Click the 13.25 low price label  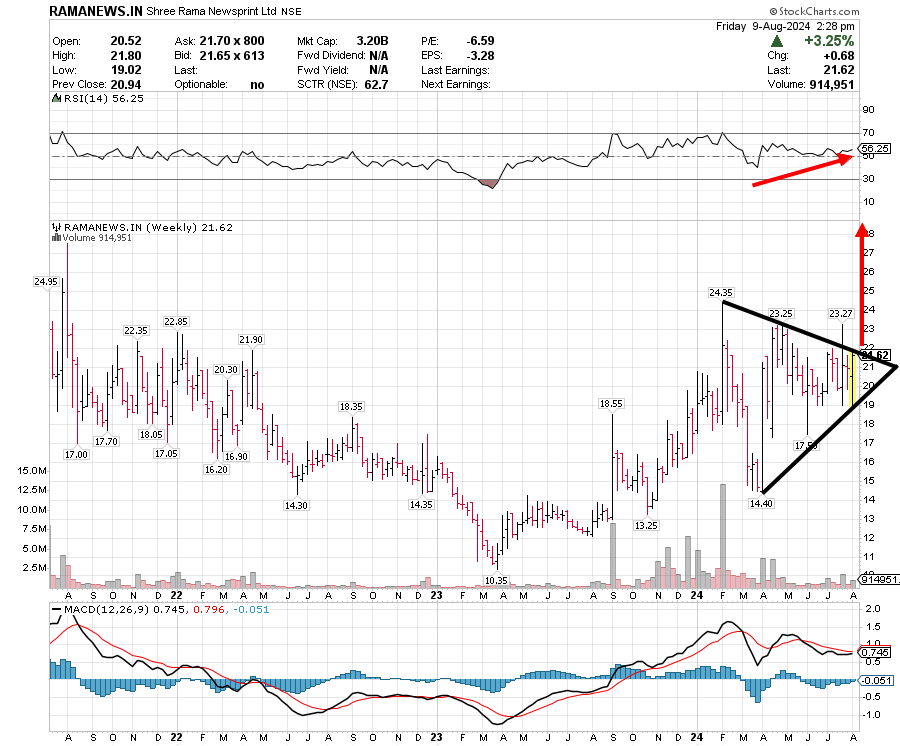[x=646, y=525]
